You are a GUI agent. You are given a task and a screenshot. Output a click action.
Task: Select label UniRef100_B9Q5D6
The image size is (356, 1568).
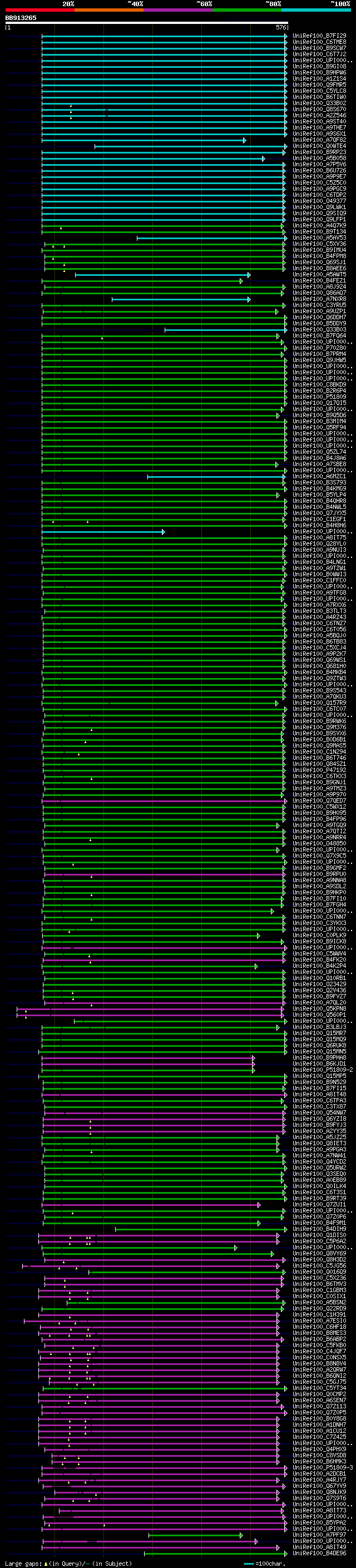pyautogui.click(x=319, y=415)
